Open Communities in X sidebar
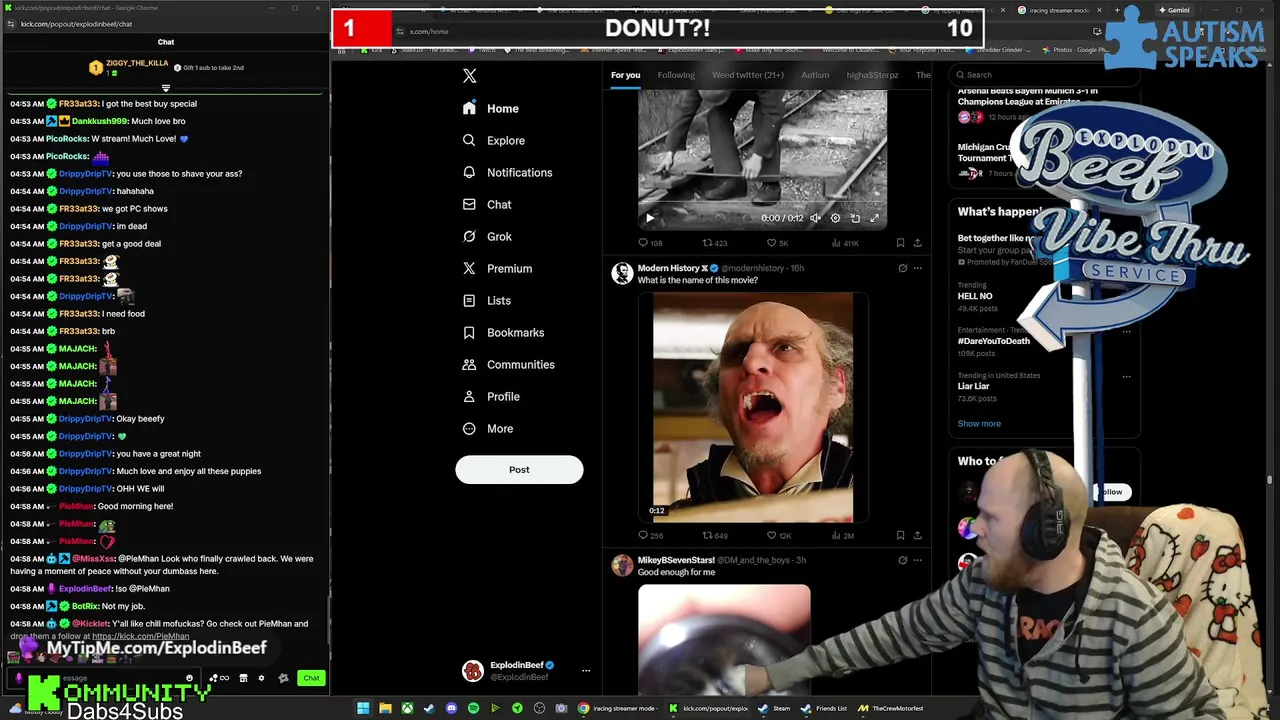This screenshot has width=1280, height=720. coord(508,364)
